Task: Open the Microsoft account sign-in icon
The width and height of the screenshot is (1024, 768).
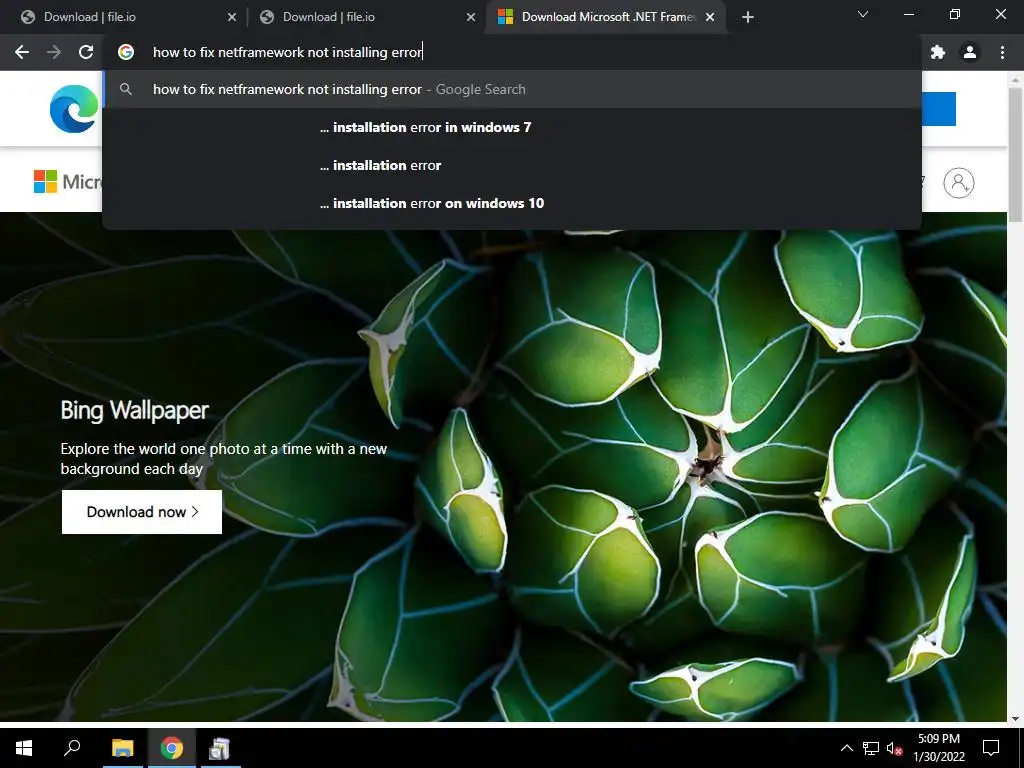Action: (x=959, y=183)
